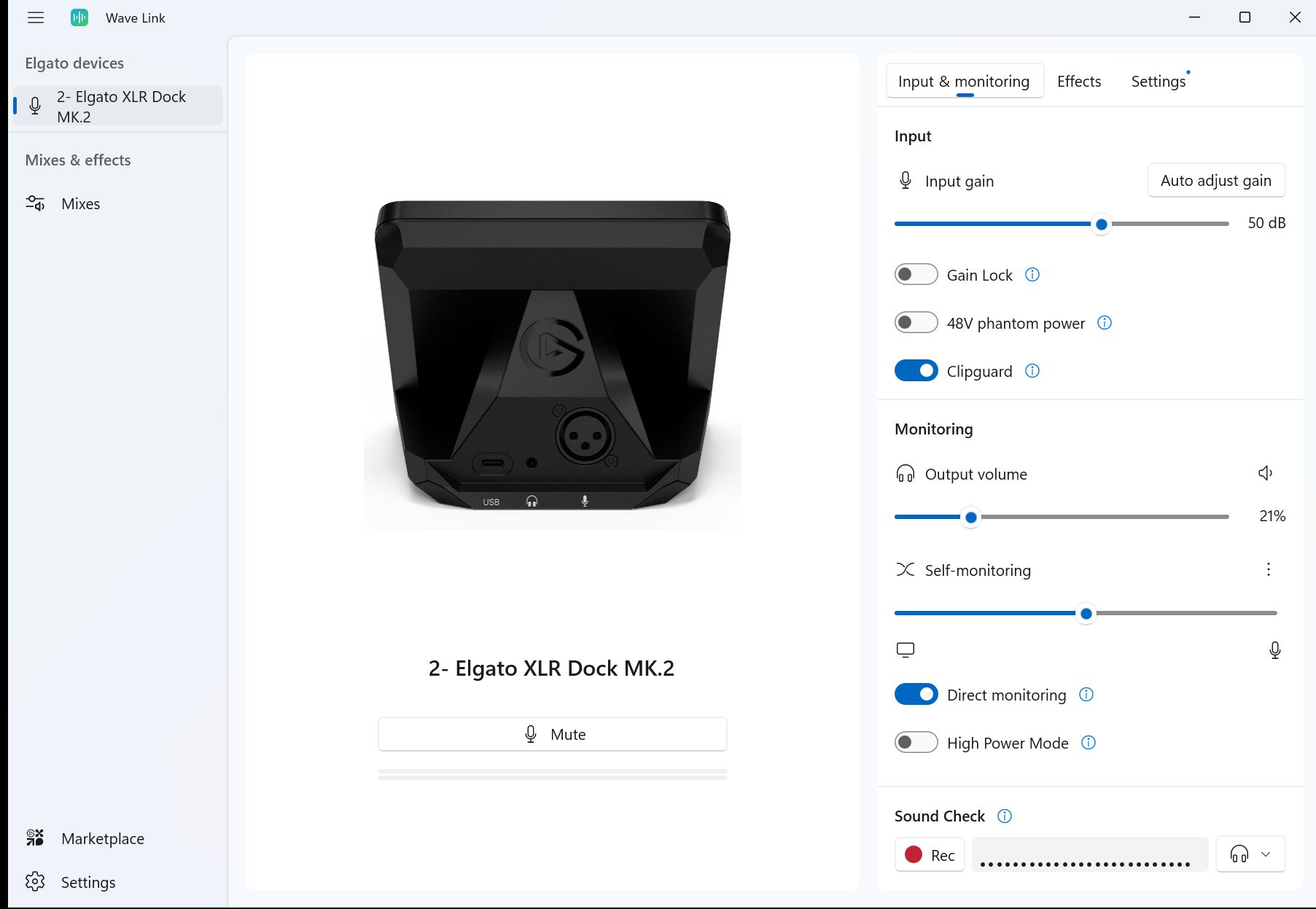Enable the Gain Lock toggle
Screen dimensions: 1316x909
[916, 275]
